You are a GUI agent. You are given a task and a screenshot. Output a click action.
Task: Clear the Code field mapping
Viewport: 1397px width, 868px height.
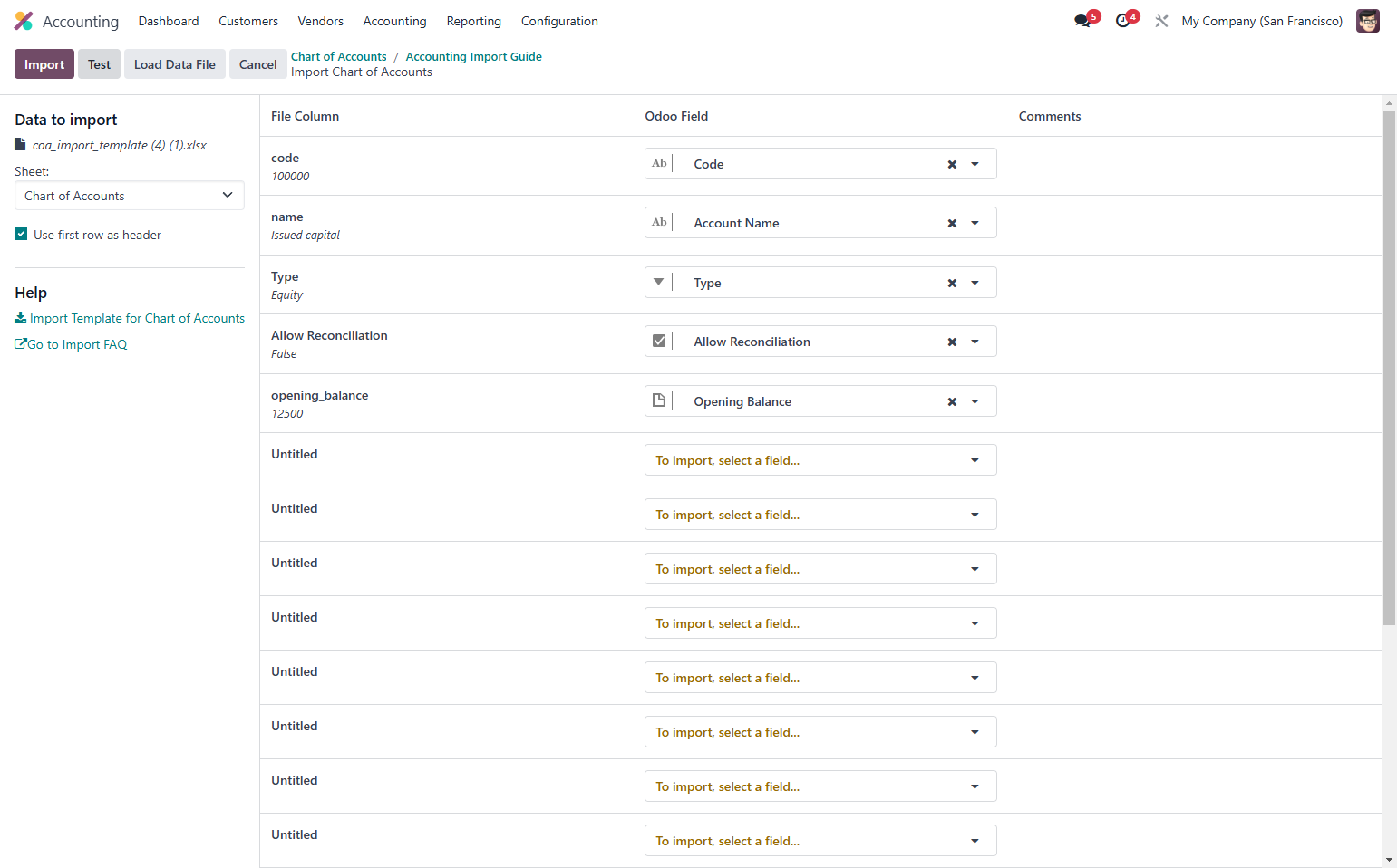952,164
